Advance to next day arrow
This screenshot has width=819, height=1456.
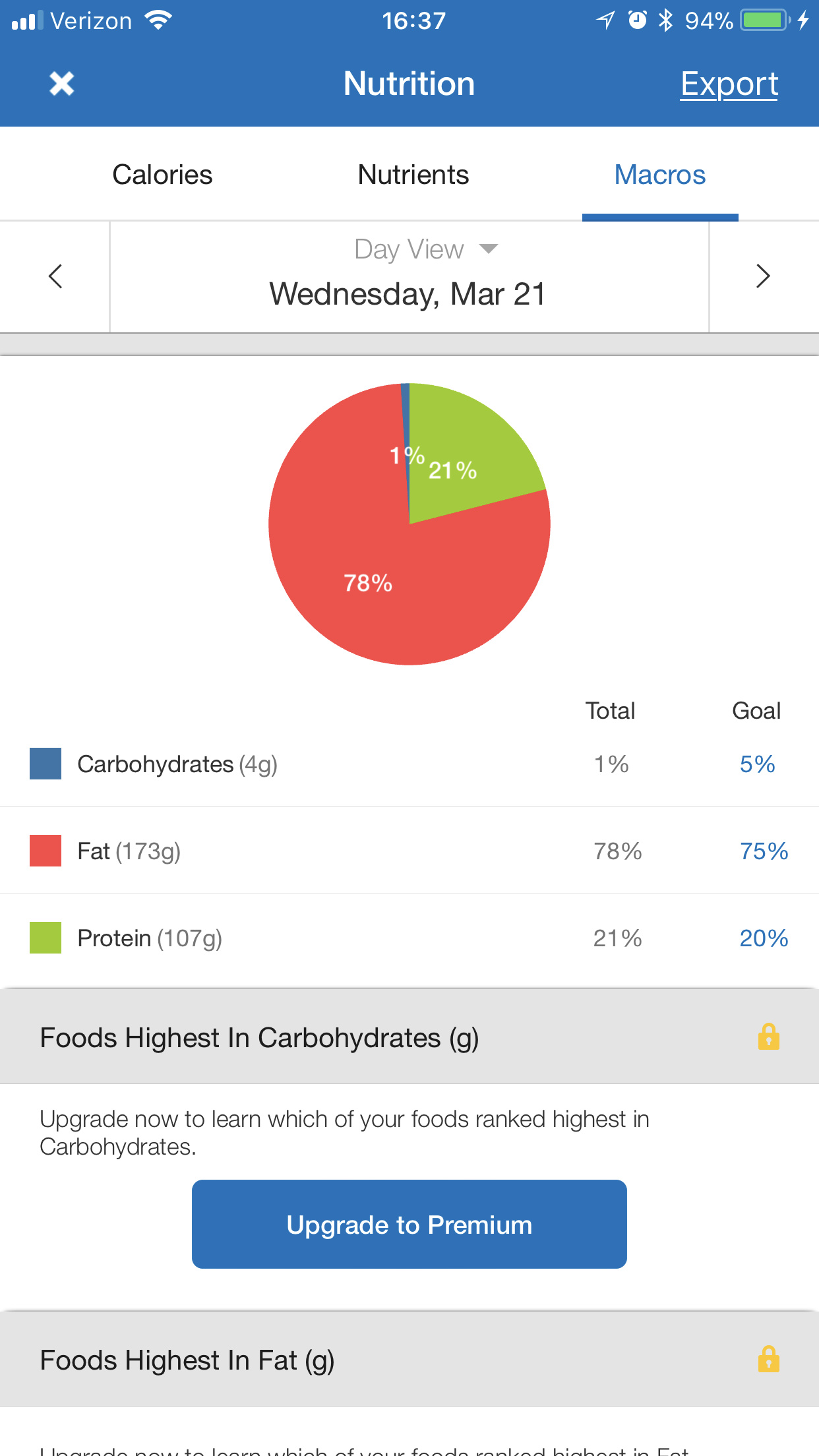tap(763, 276)
